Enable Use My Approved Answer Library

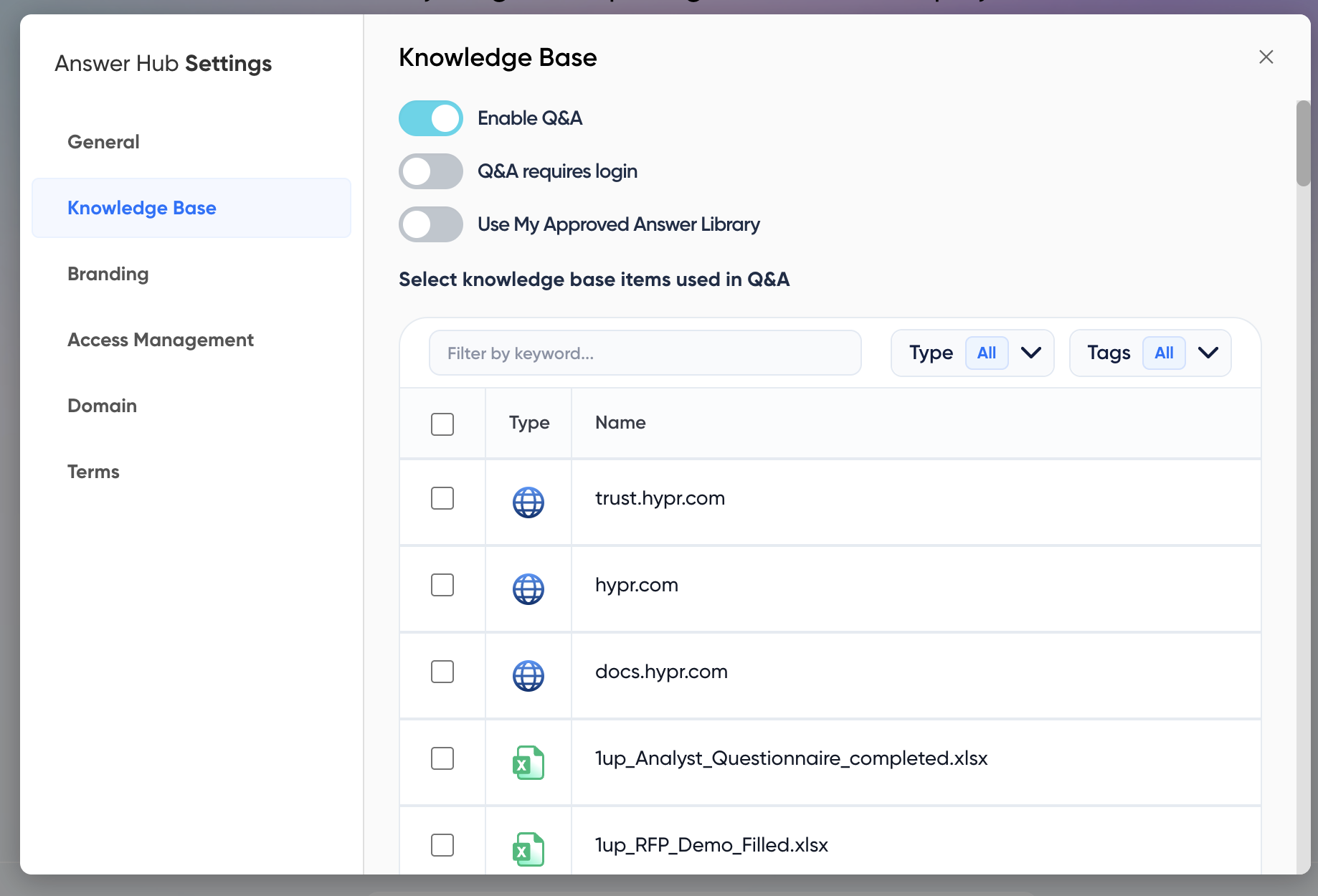(x=431, y=224)
